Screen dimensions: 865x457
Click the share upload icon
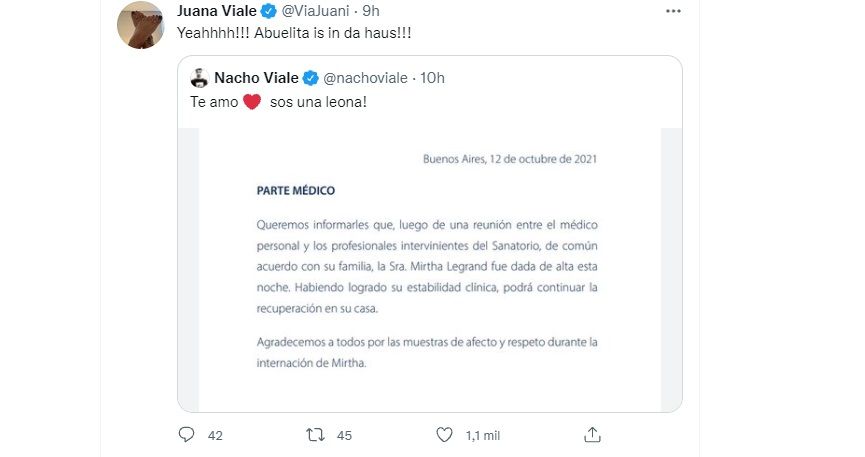pos(592,435)
